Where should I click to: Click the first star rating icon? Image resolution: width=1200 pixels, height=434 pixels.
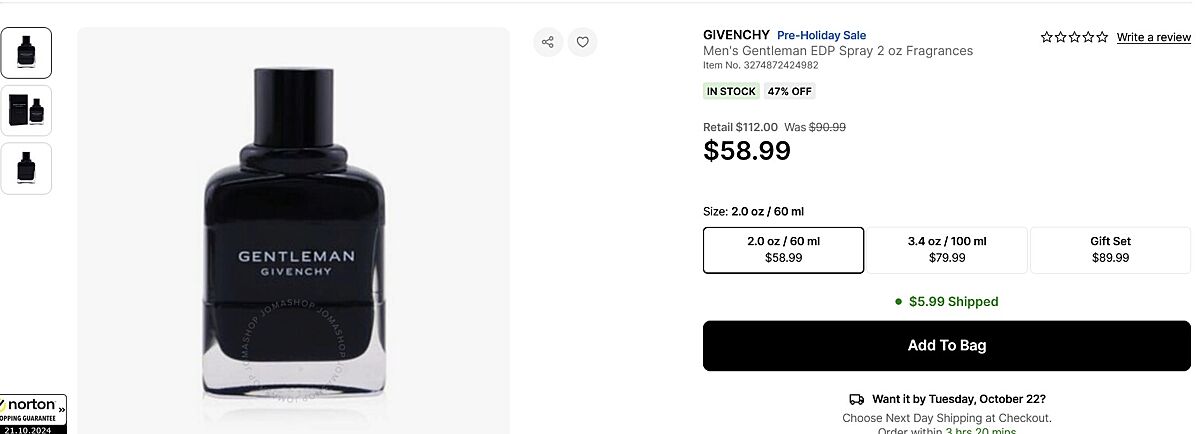point(1047,37)
